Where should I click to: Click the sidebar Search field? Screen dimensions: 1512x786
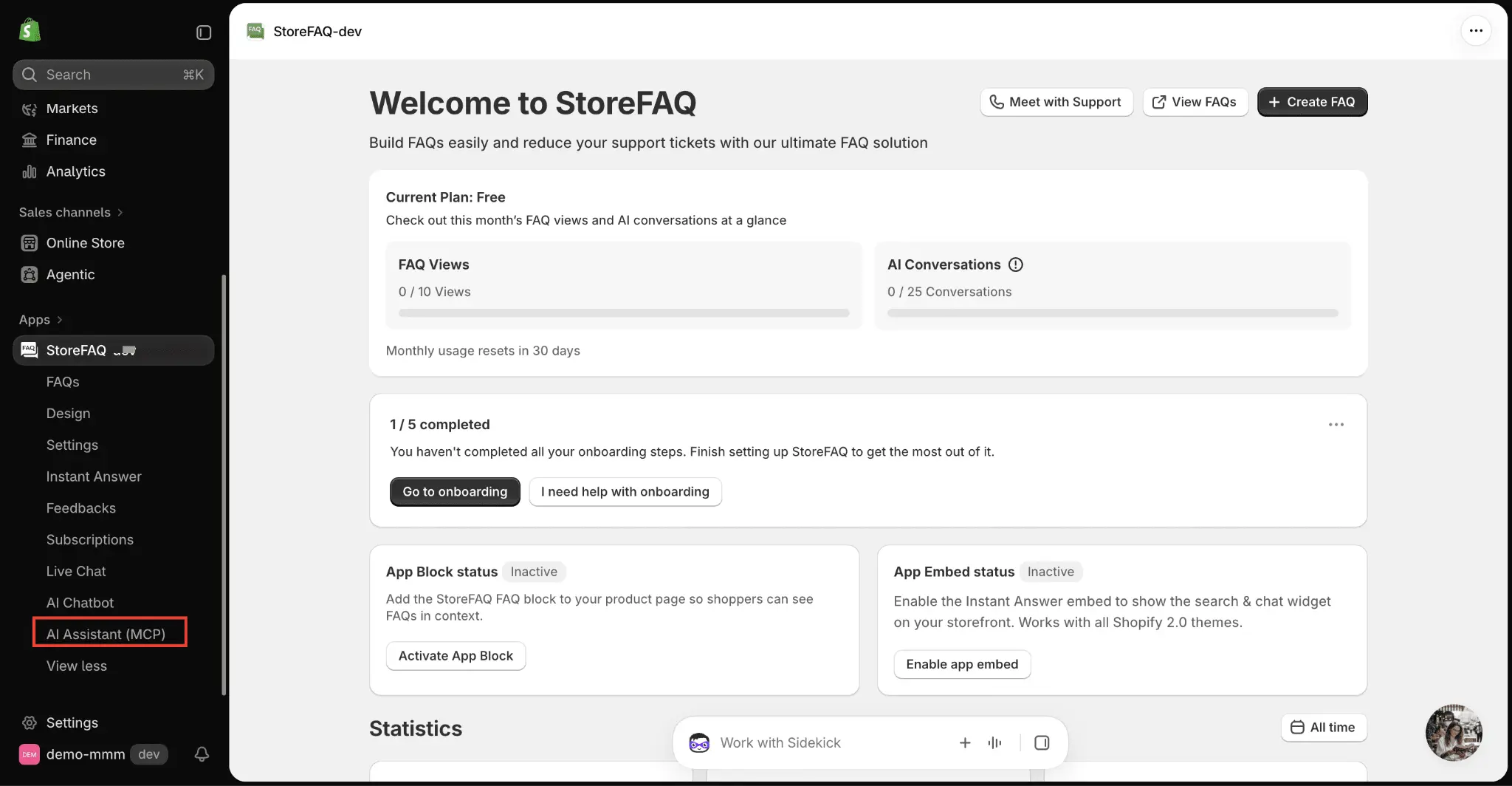114,75
